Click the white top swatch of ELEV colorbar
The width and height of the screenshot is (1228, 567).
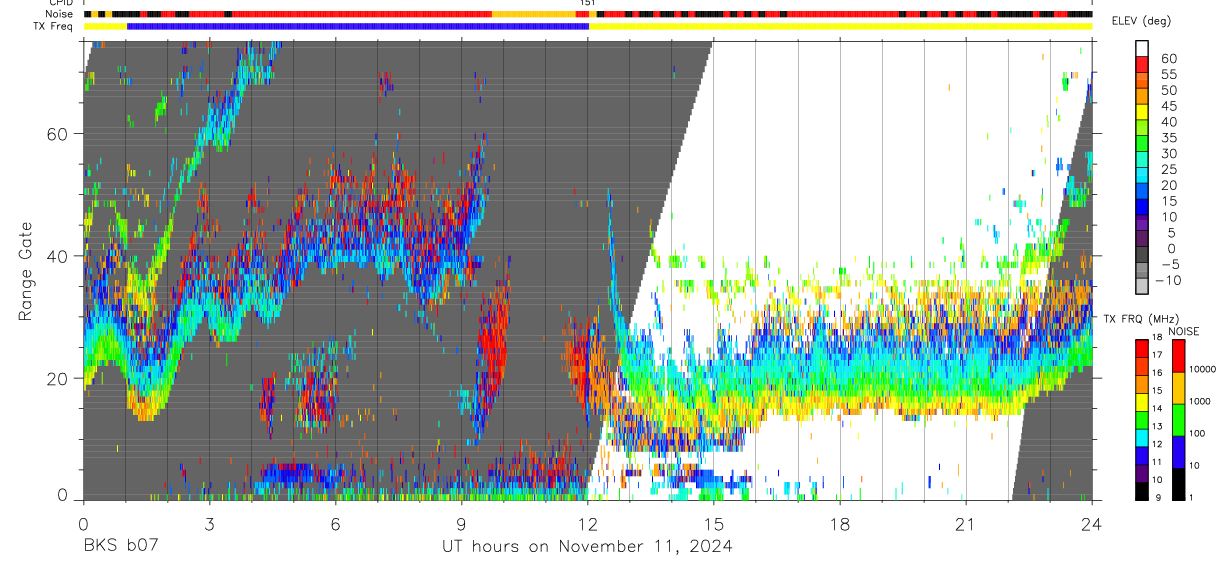pos(1142,50)
